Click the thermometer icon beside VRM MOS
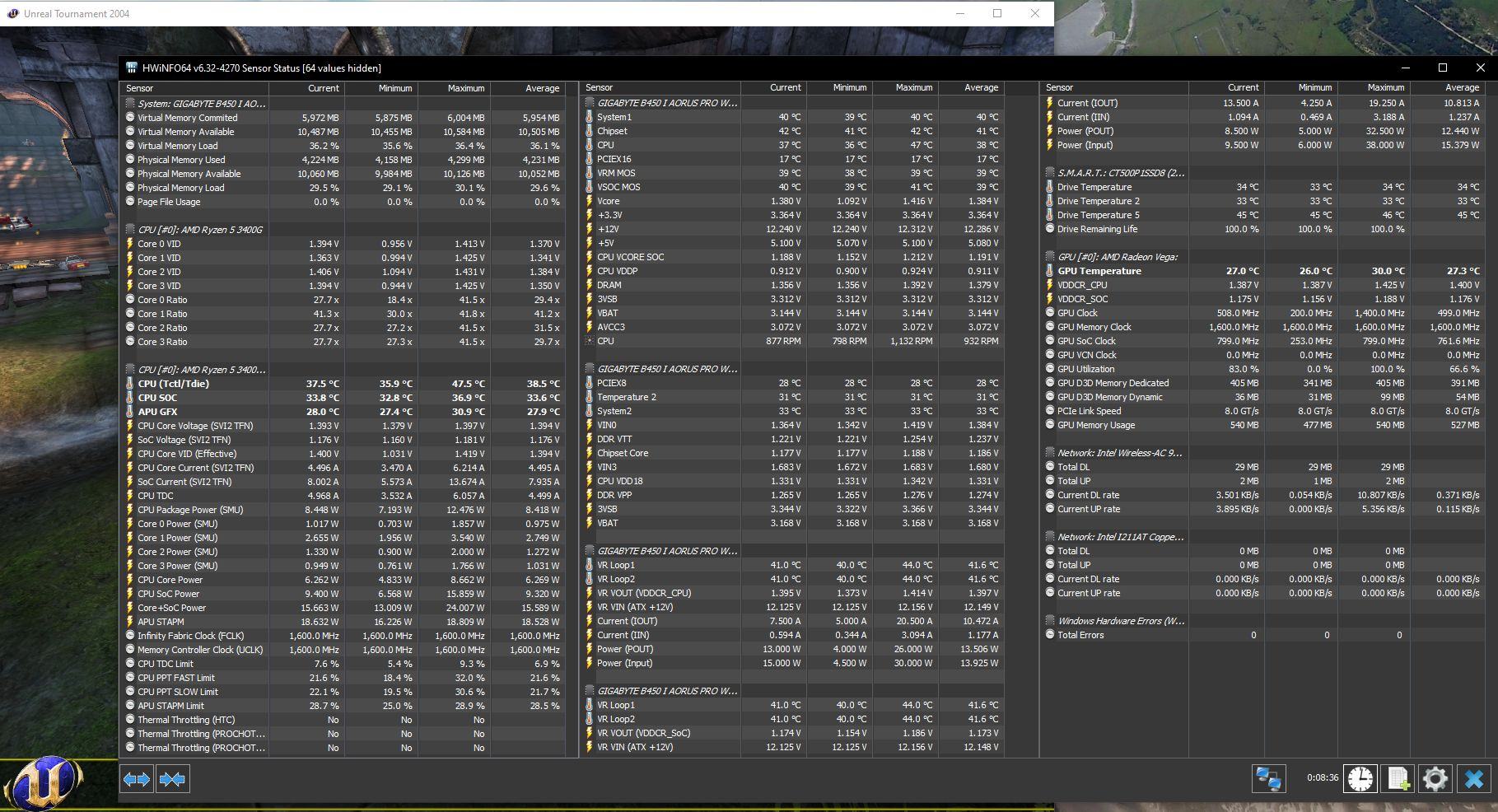The width and height of the screenshot is (1498, 812). [x=589, y=173]
